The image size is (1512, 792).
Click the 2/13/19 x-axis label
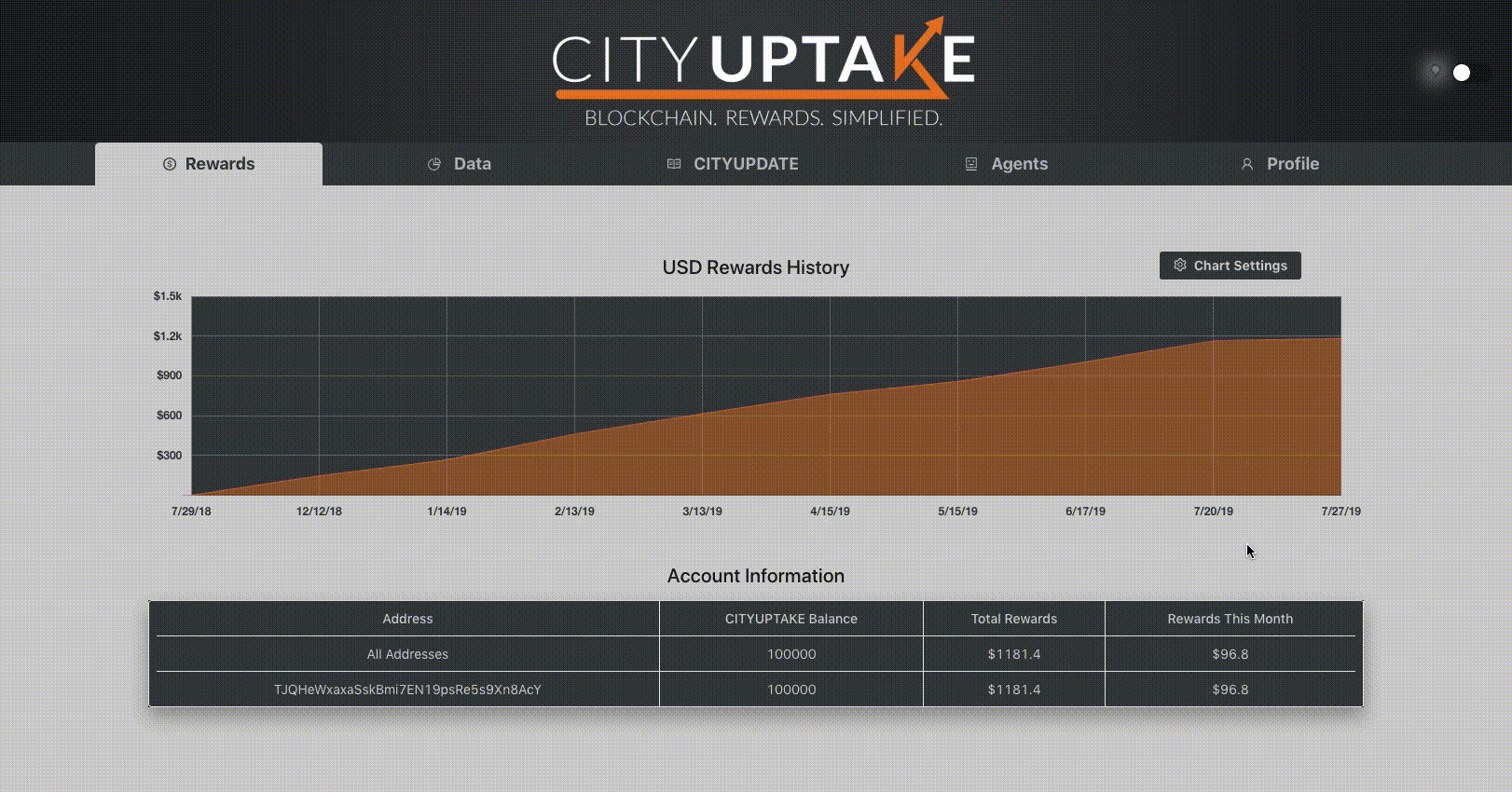point(574,512)
